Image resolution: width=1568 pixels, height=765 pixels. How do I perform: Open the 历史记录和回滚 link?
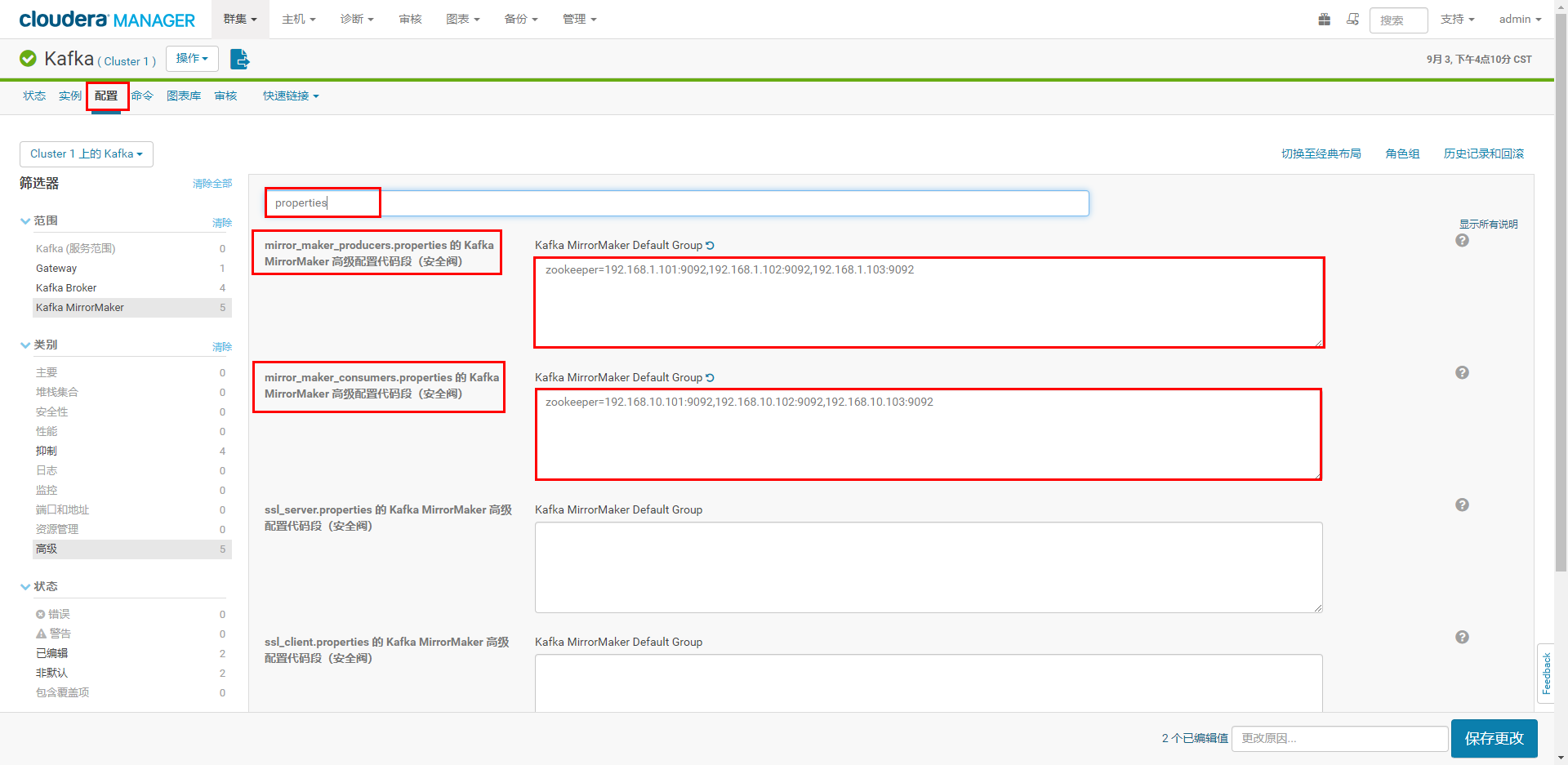[x=1483, y=153]
